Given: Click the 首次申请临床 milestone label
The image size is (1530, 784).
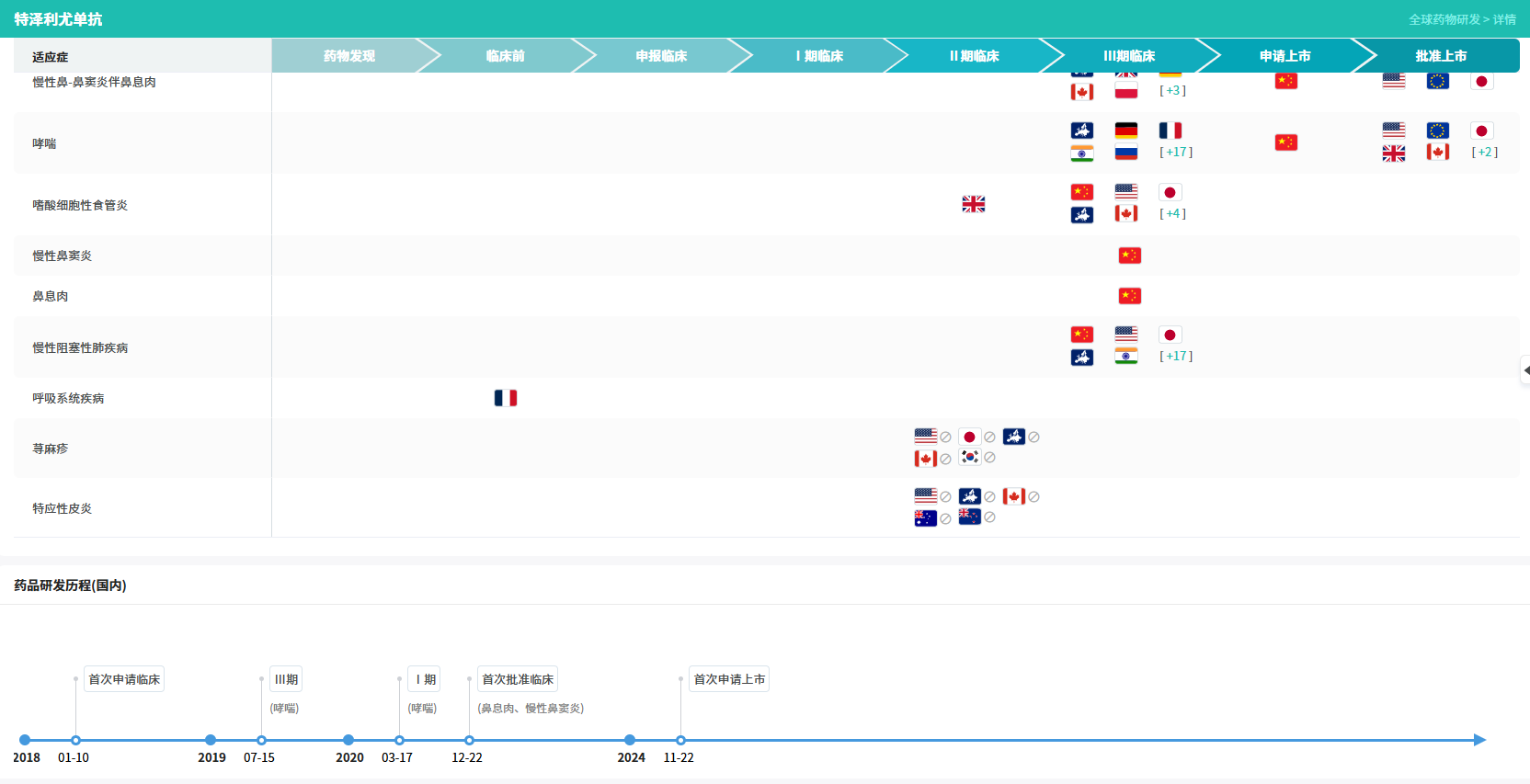Looking at the screenshot, I should coord(124,679).
